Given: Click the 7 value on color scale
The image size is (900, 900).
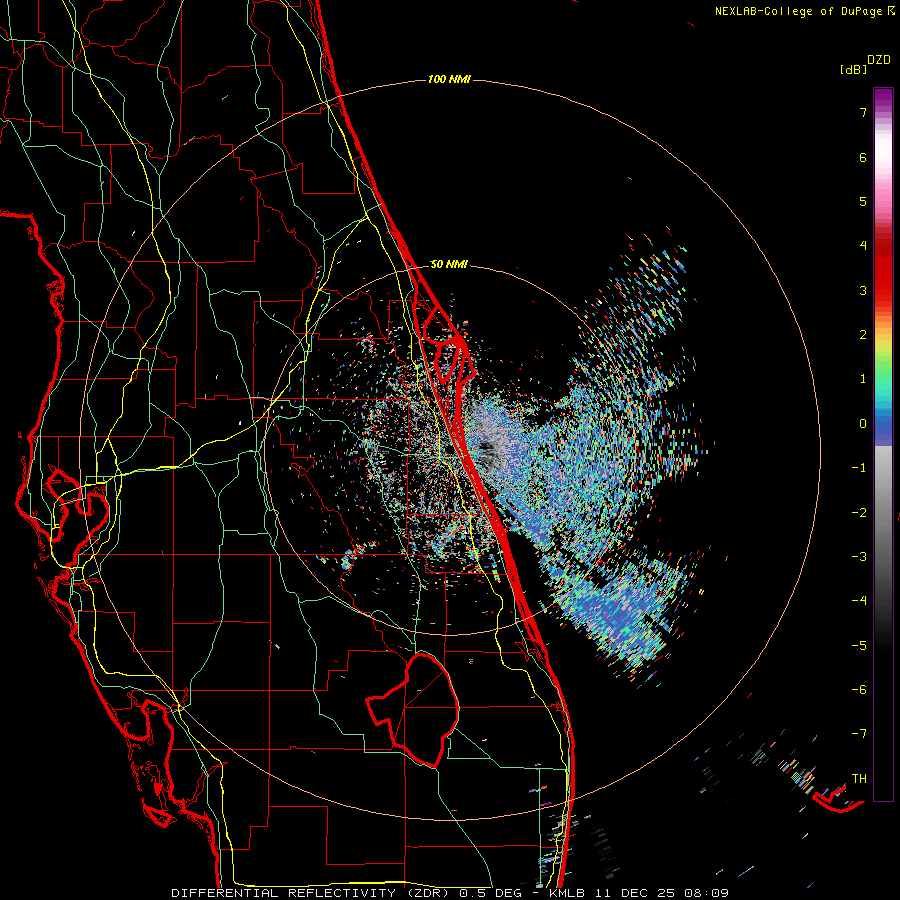Looking at the screenshot, I should (863, 112).
